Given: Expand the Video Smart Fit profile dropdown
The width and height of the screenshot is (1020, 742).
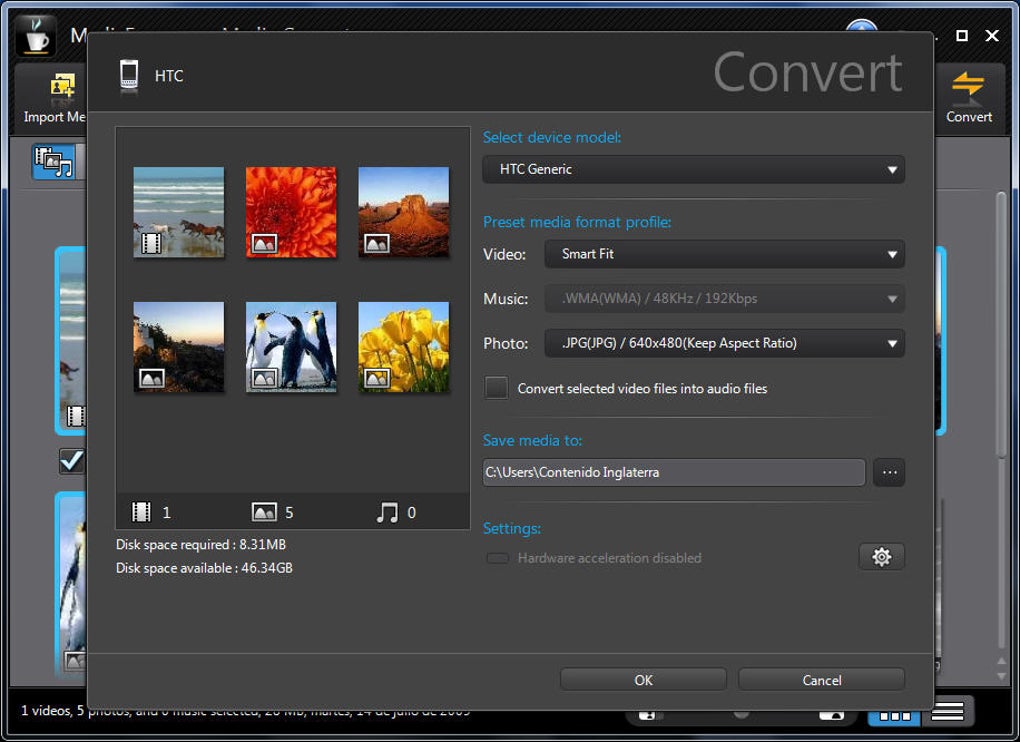Looking at the screenshot, I should coord(724,254).
